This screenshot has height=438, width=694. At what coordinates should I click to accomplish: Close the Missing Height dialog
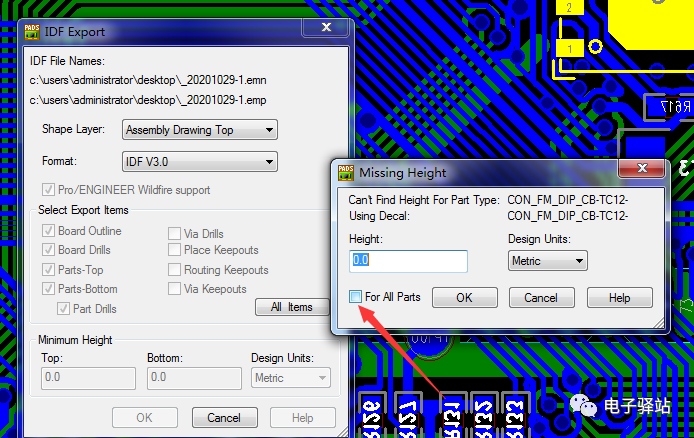click(x=642, y=168)
